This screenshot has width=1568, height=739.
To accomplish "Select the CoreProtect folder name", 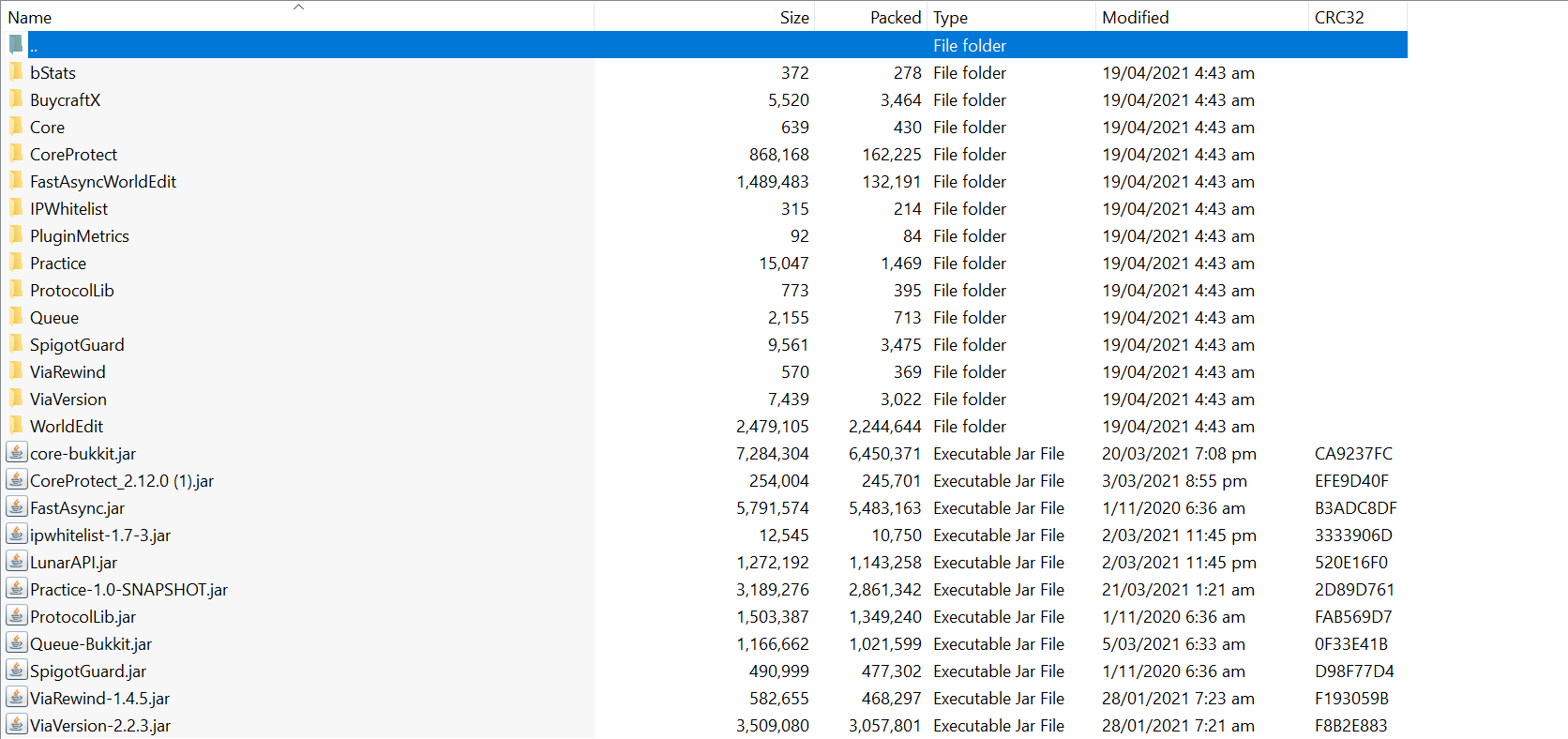I will coord(73,155).
